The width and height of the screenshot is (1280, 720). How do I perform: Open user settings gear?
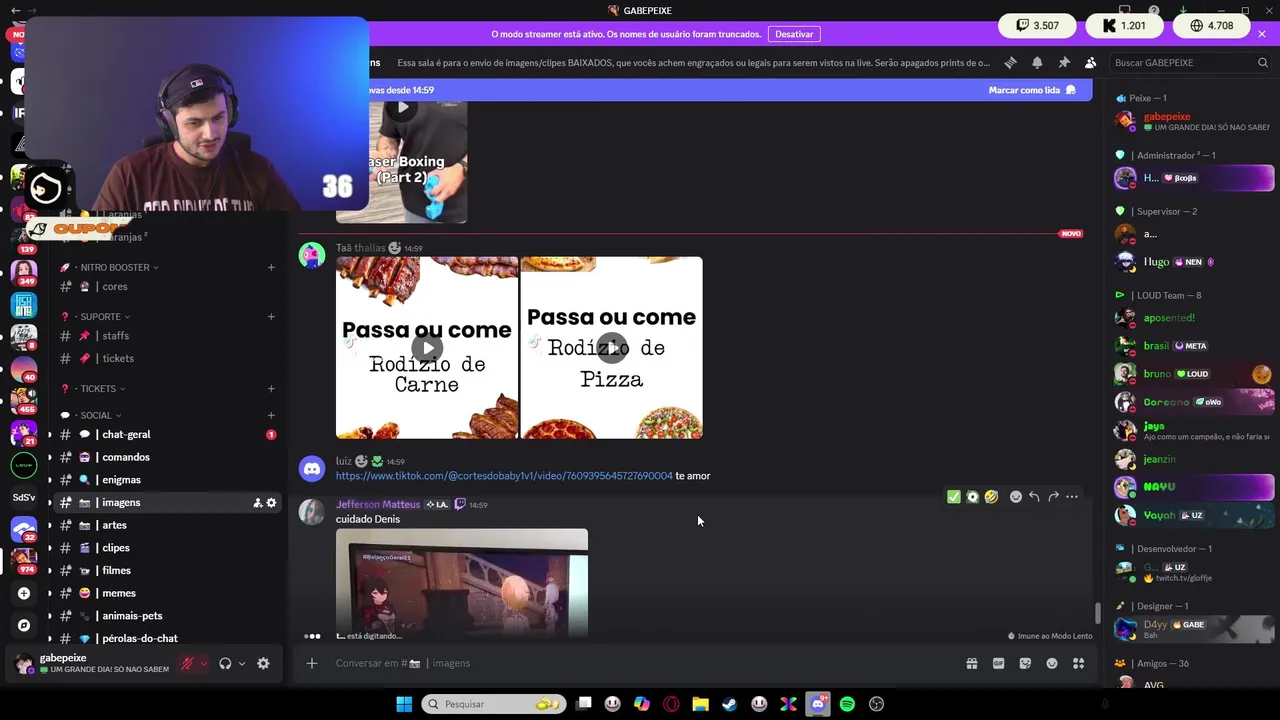[x=263, y=663]
